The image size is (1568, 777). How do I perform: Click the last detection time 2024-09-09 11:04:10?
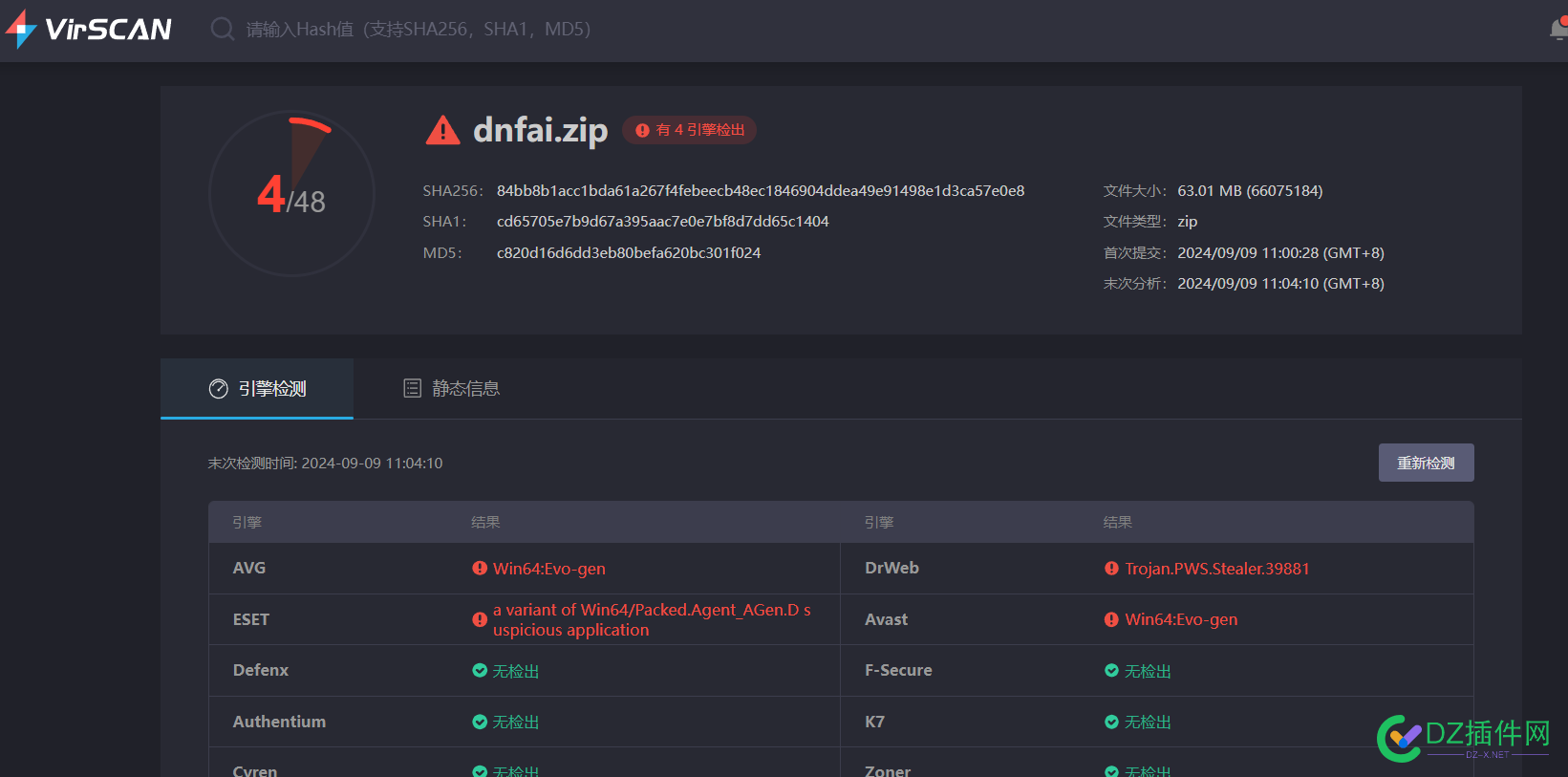click(x=373, y=464)
